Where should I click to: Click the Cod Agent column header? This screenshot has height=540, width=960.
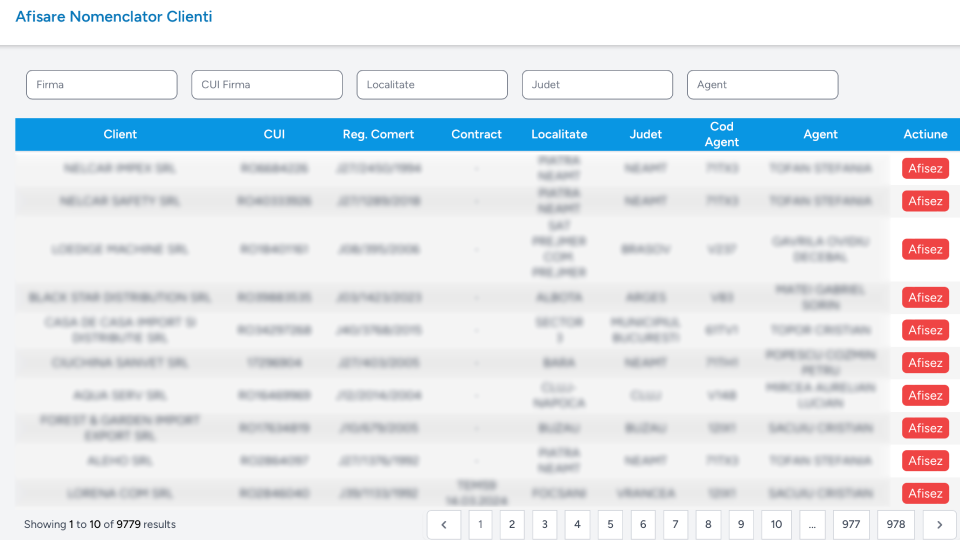pyautogui.click(x=722, y=134)
